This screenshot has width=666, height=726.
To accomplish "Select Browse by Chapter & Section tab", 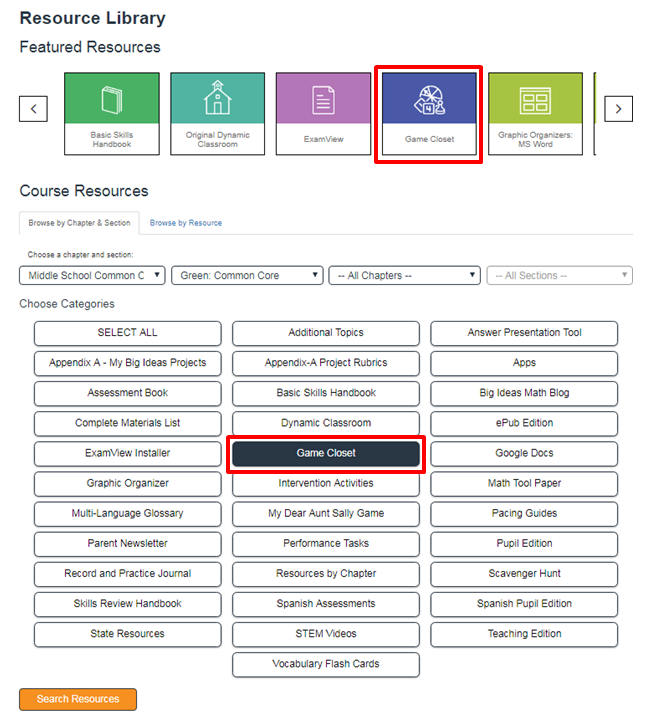I will click(x=79, y=223).
